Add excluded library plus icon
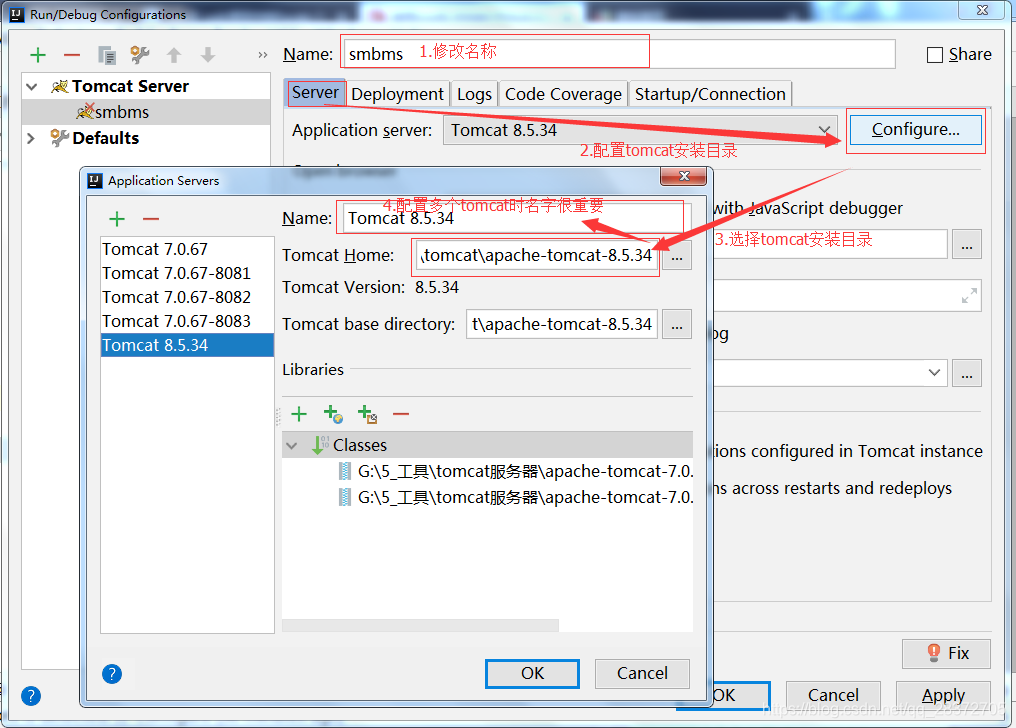Viewport: 1016px width, 728px height. click(367, 414)
